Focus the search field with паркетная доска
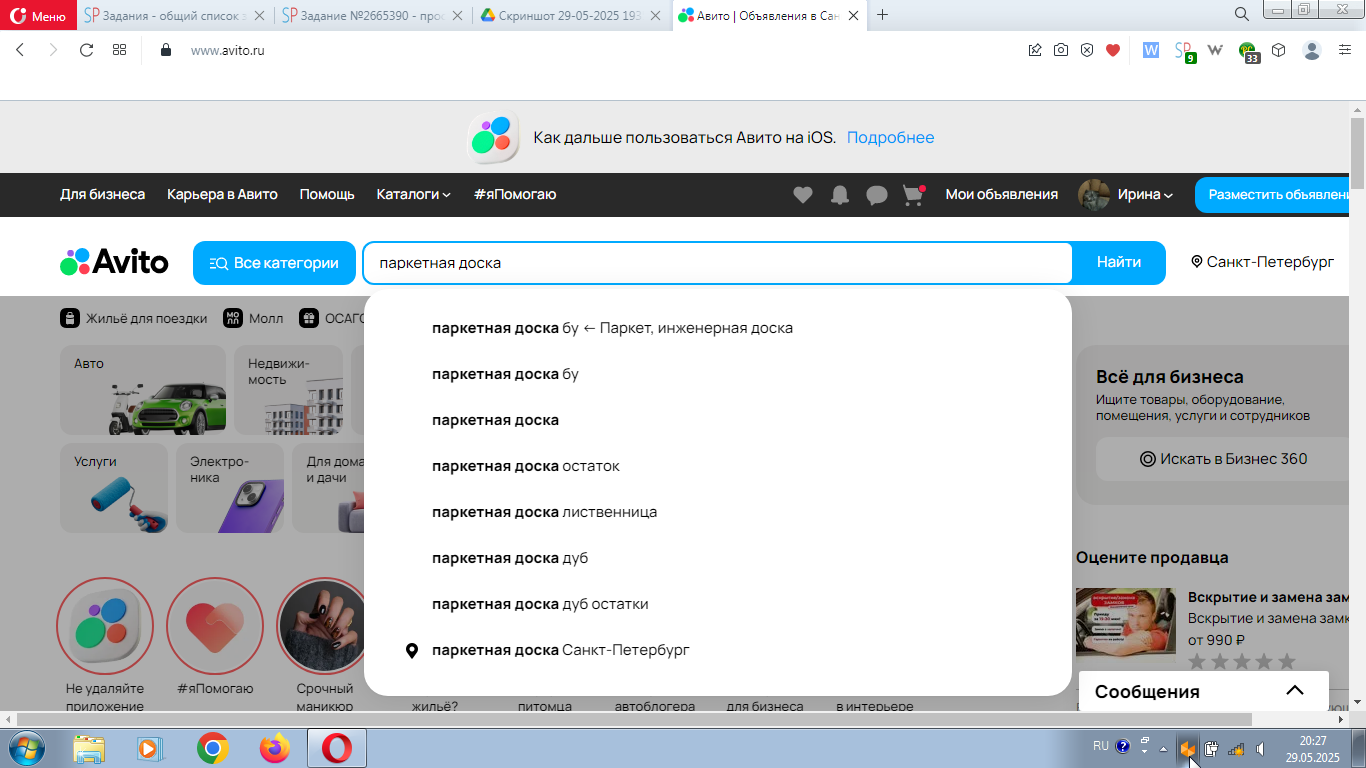 coord(717,263)
